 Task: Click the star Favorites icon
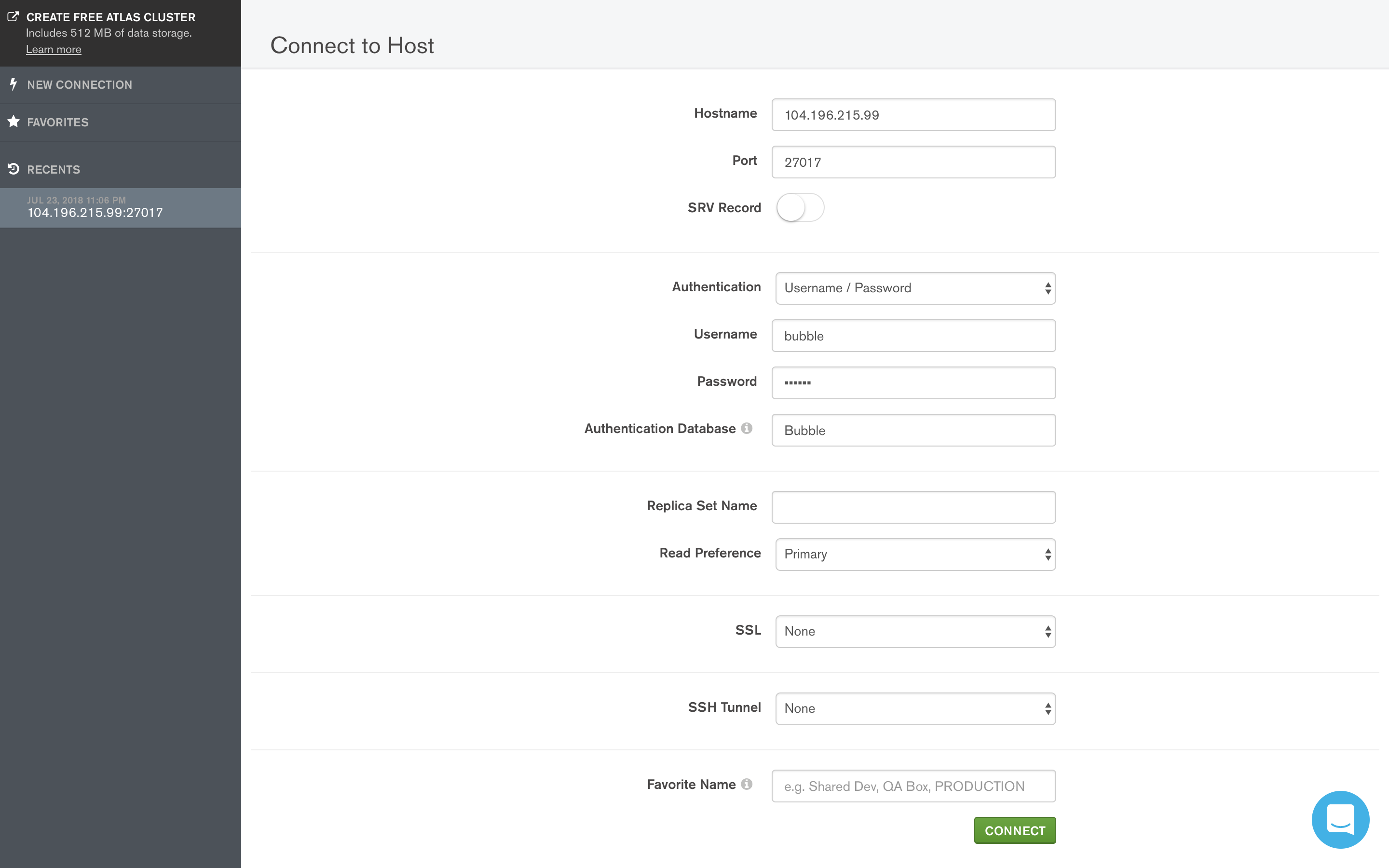(x=13, y=122)
